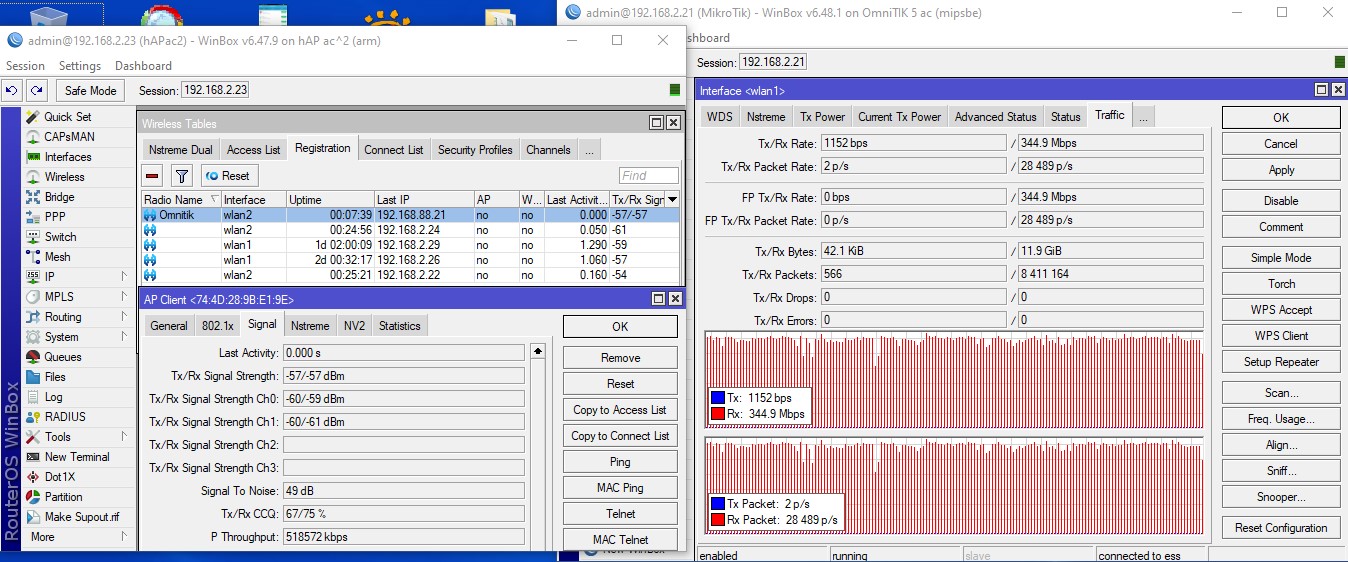
Task: Open Quick Set from the sidebar
Action: [x=67, y=117]
